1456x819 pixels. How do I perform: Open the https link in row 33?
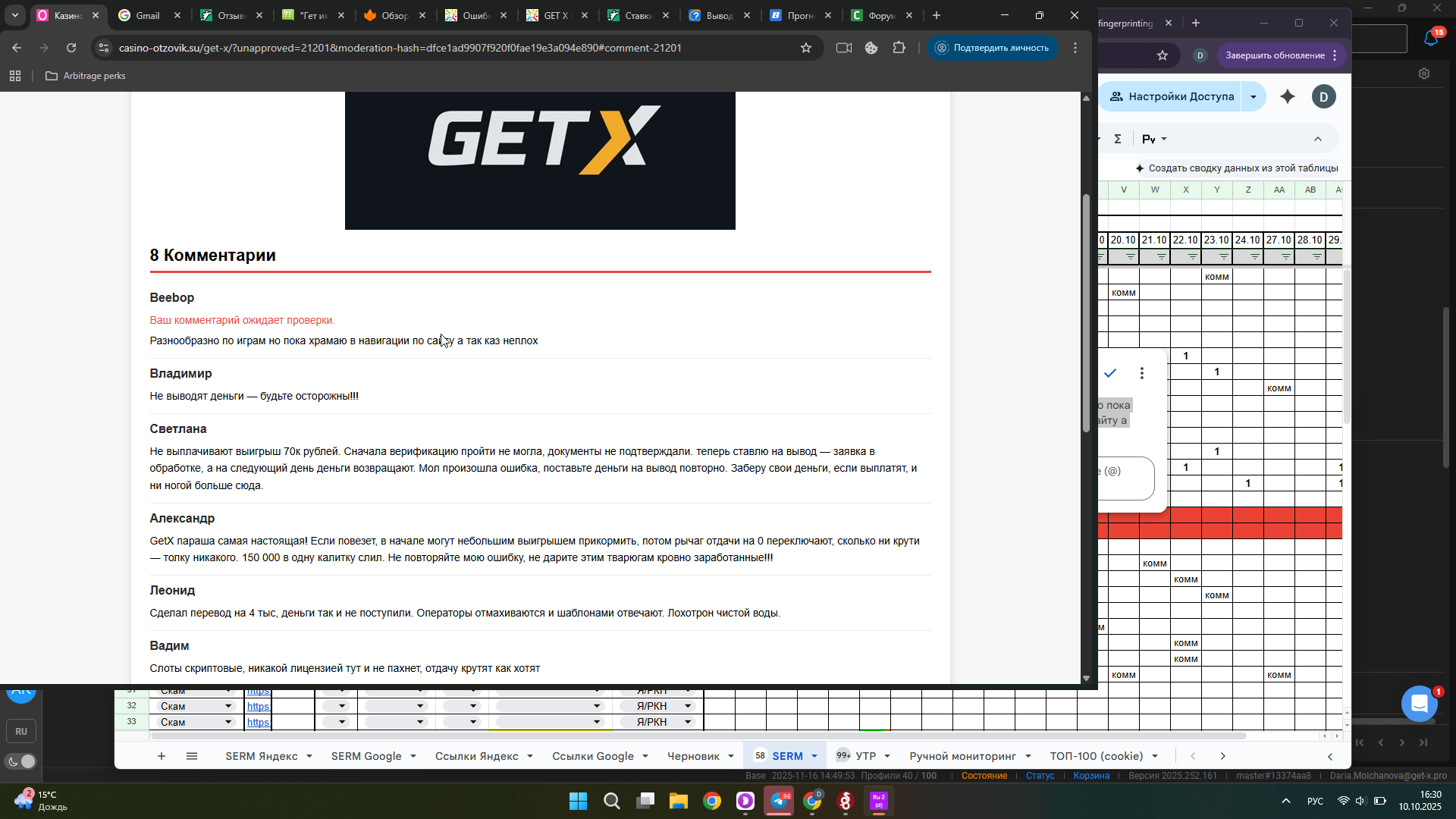coord(258,722)
